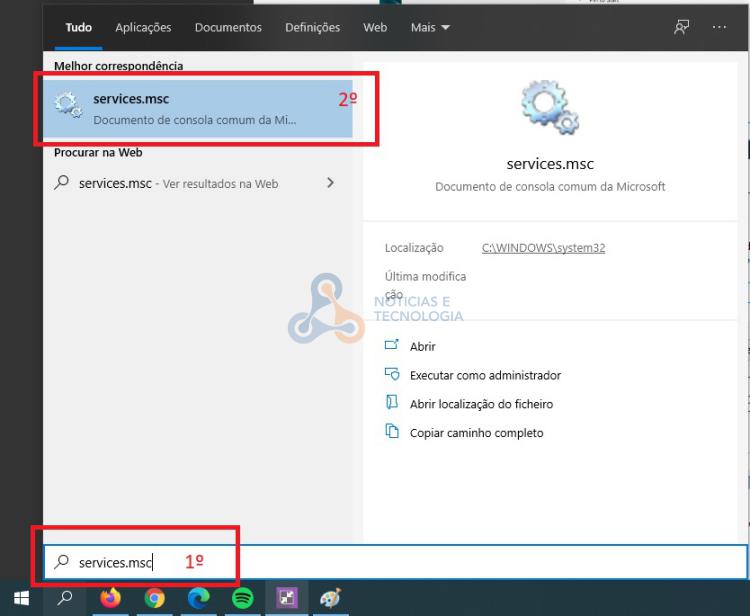Click Copiar caminho completo
This screenshot has height=616, width=750.
pos(476,433)
